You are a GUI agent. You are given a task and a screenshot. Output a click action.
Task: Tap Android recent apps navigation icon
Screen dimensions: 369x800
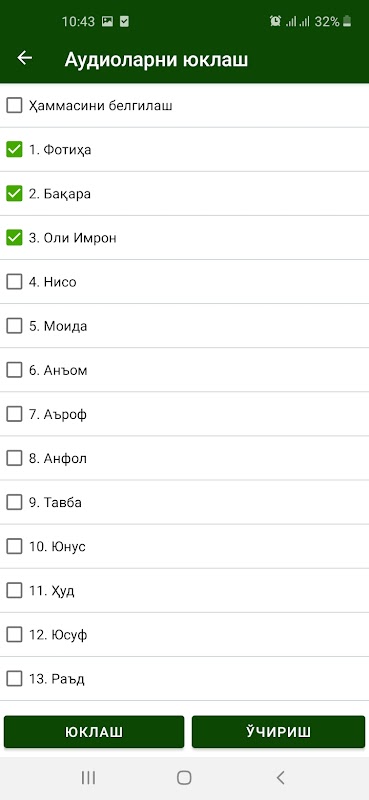[88, 778]
